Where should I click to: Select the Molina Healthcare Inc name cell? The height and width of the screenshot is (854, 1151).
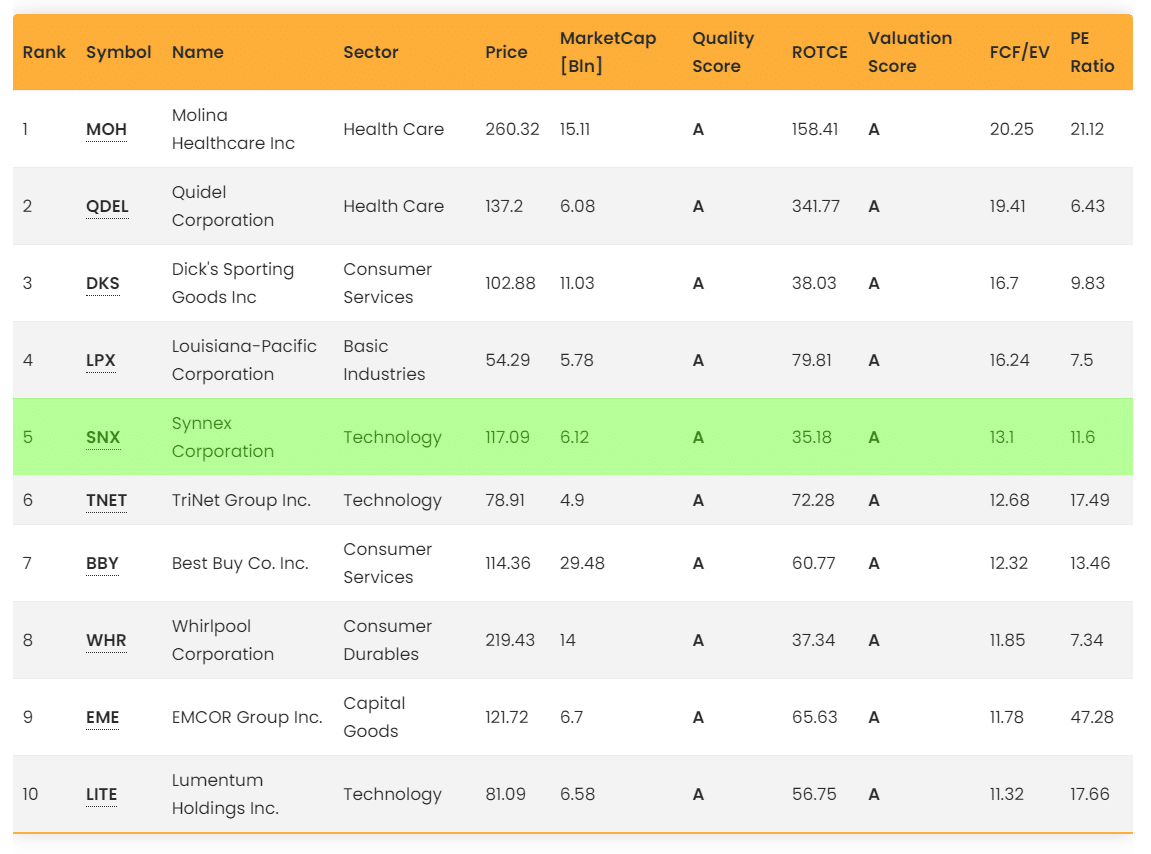233,129
